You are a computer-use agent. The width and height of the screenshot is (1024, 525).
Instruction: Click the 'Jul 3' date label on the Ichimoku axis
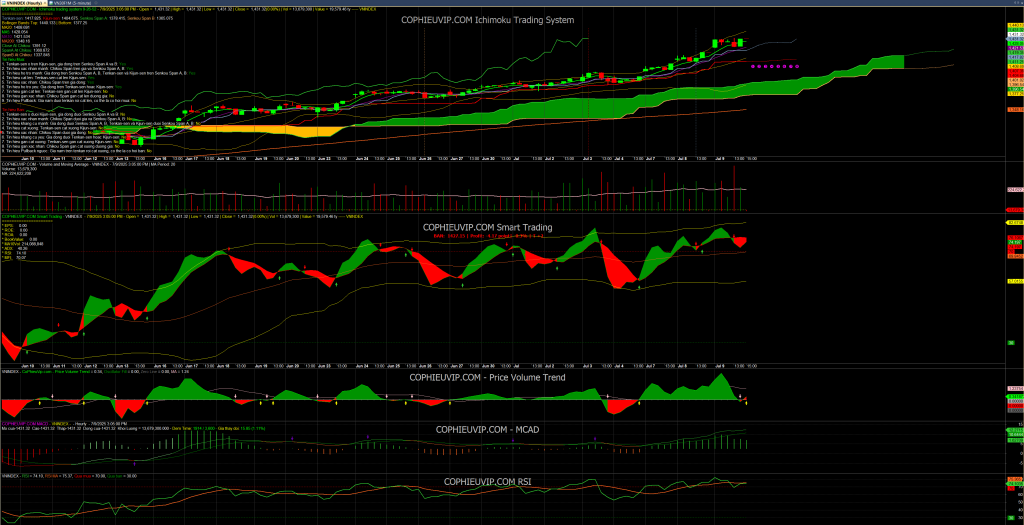click(587, 158)
